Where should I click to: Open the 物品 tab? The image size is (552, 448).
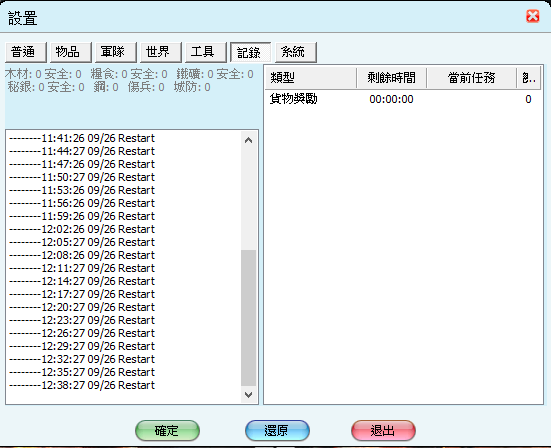click(x=71, y=52)
